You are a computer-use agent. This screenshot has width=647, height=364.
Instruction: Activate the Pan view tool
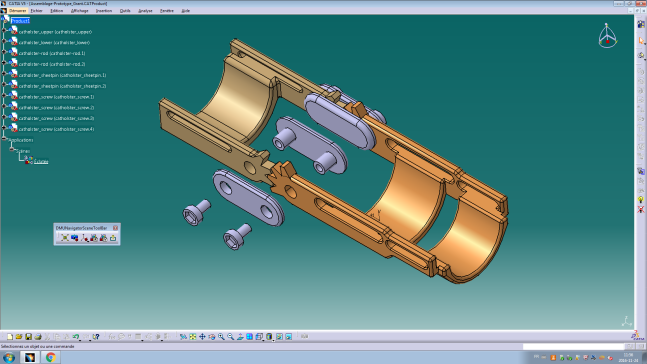pyautogui.click(x=202, y=337)
